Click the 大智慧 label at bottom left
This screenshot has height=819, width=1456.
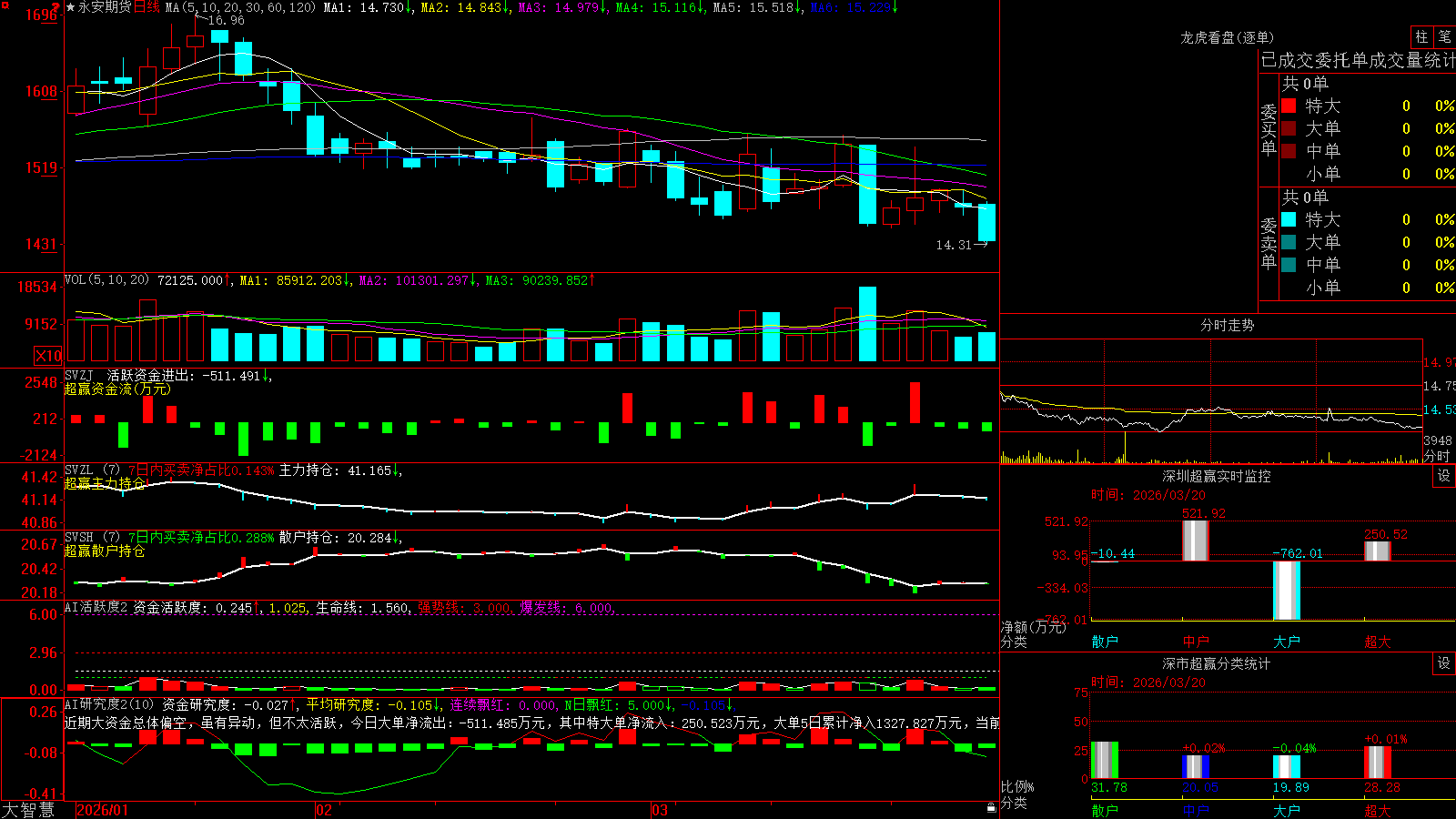pyautogui.click(x=28, y=809)
